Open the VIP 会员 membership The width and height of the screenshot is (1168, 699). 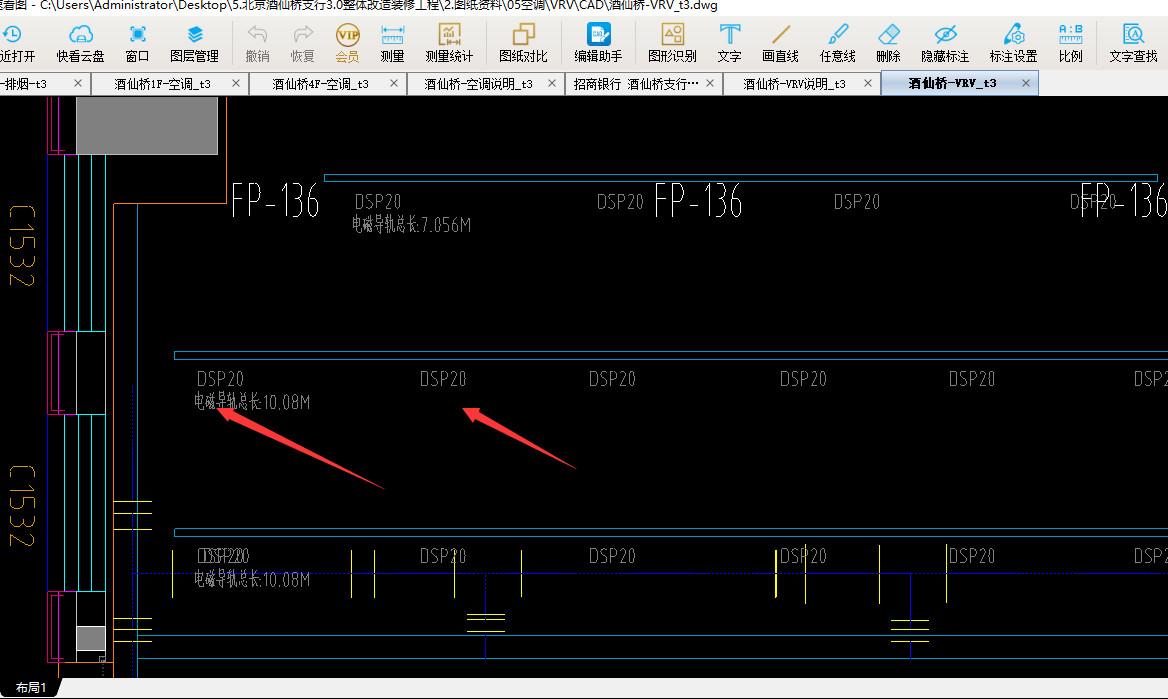coord(347,43)
